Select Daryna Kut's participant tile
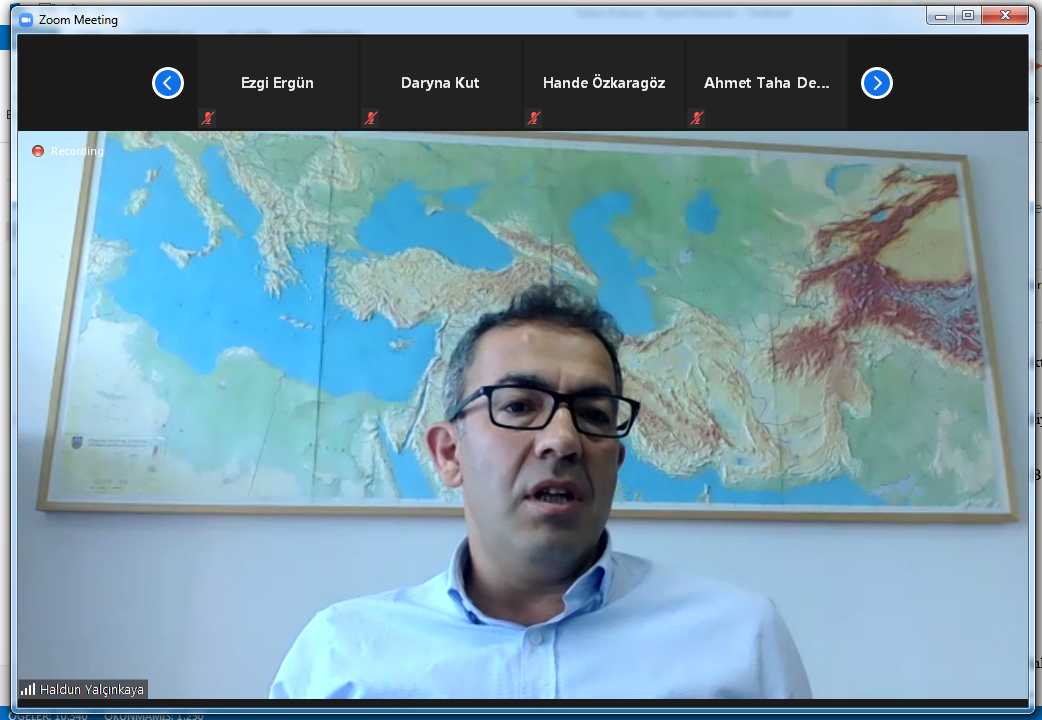 click(440, 83)
